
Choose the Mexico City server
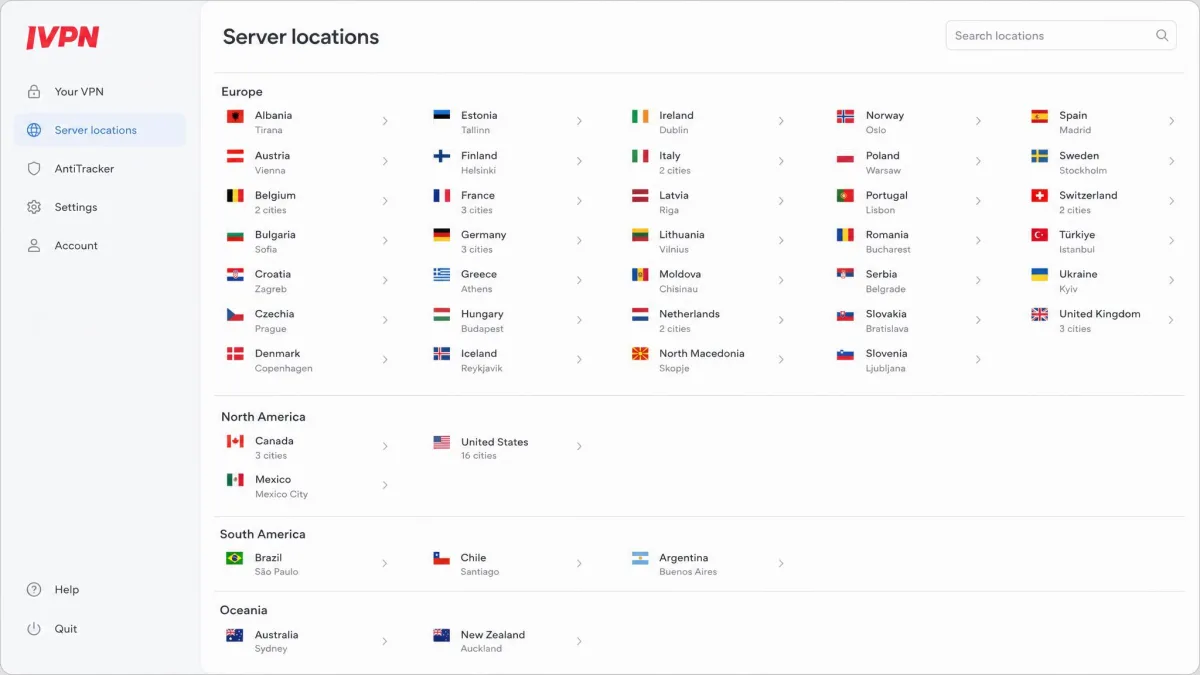coord(307,486)
